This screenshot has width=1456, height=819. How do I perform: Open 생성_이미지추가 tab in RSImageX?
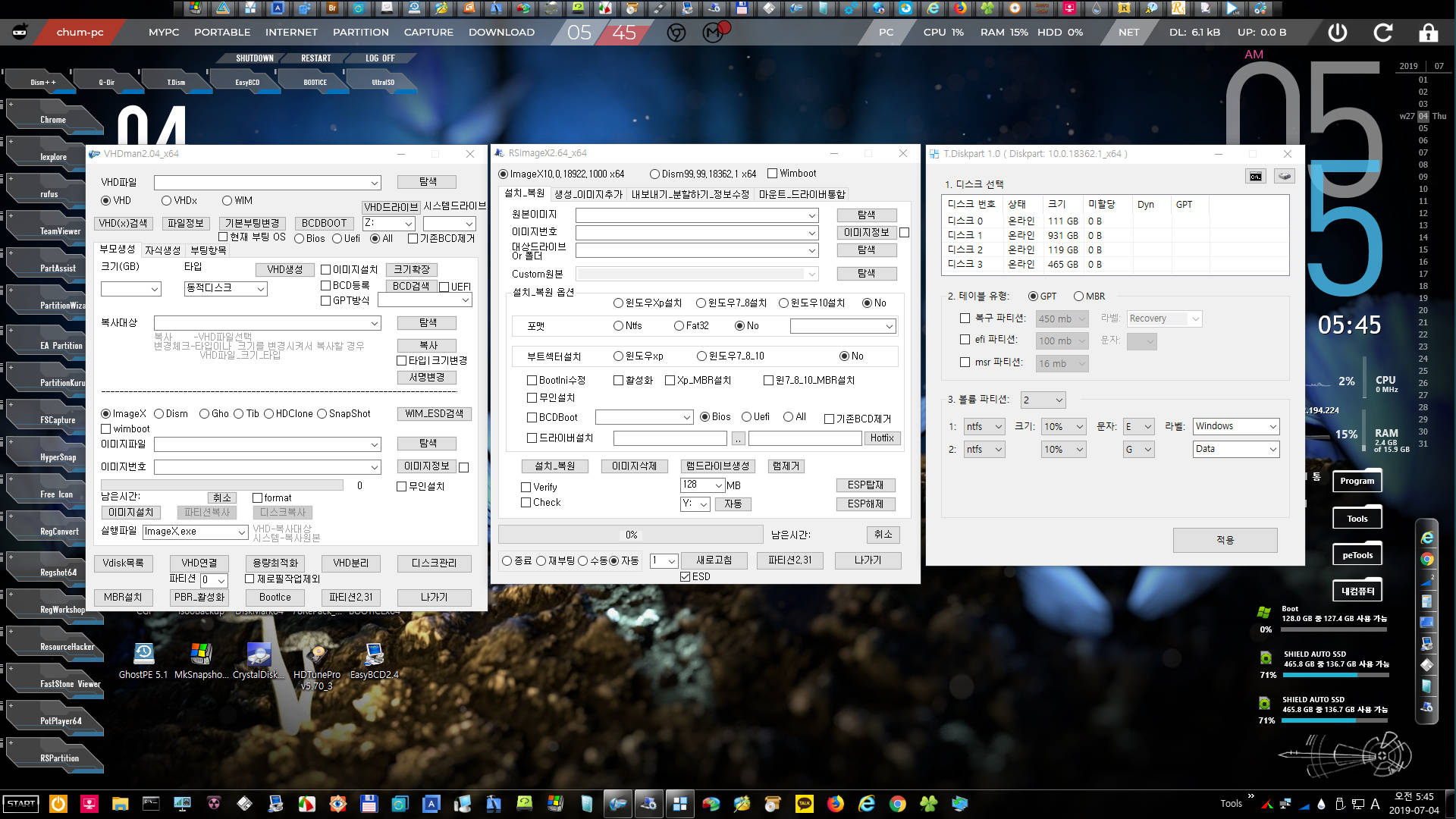pyautogui.click(x=588, y=195)
